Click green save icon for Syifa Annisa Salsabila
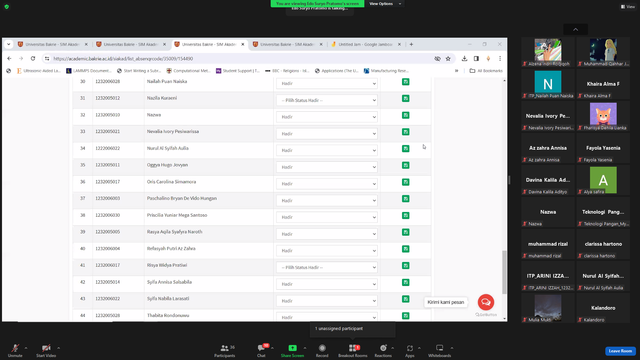 [405, 283]
